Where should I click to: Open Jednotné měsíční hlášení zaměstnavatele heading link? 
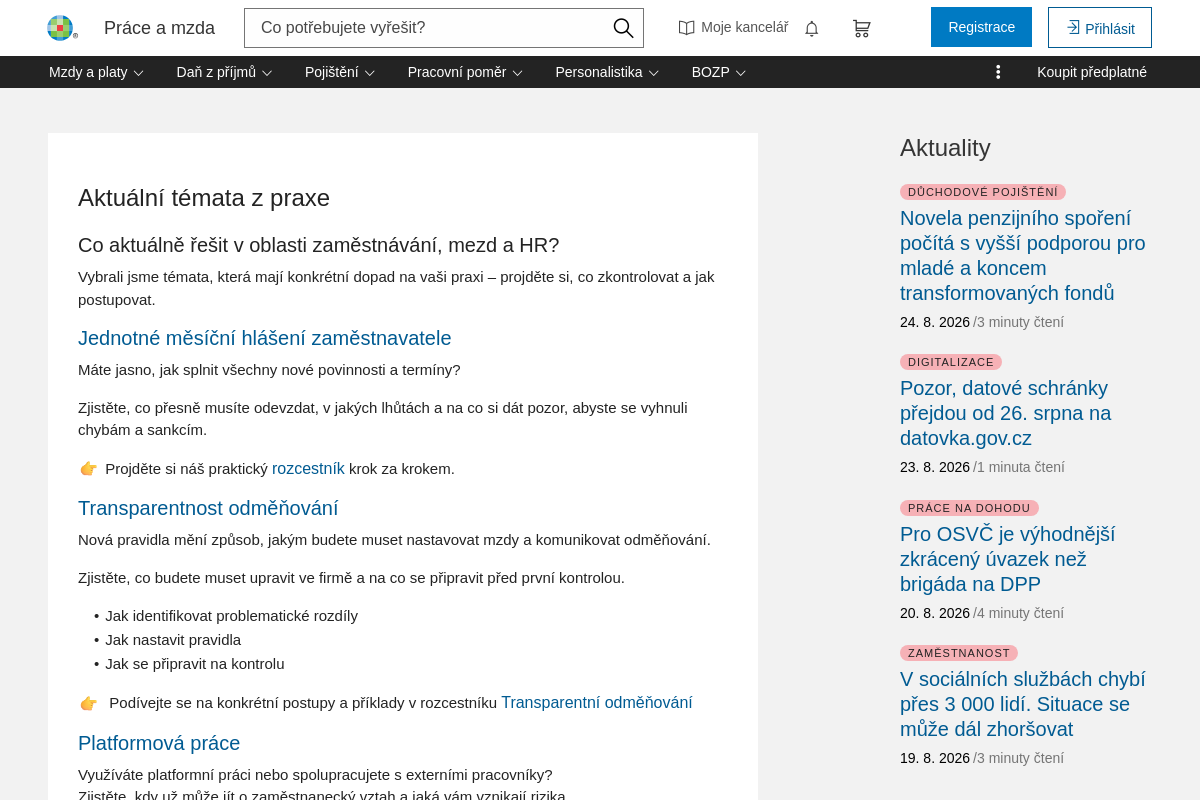[x=265, y=338]
